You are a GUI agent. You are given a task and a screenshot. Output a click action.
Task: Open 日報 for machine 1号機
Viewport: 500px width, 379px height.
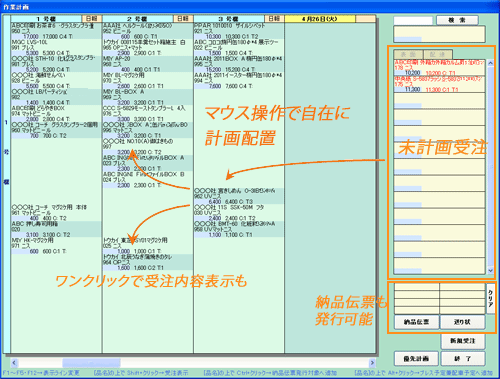click(x=92, y=19)
